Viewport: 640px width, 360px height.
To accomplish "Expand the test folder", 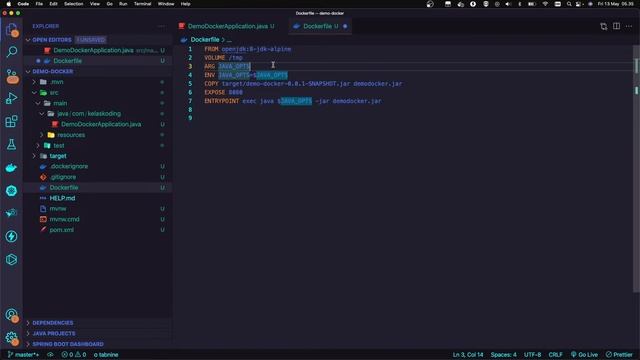I will point(38,145).
